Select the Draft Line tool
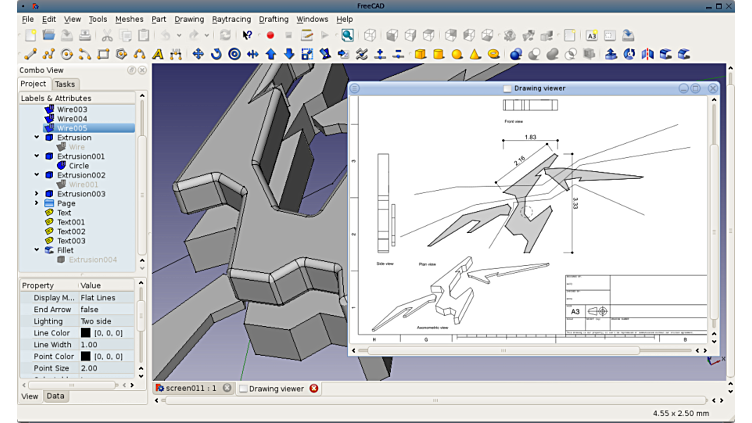Viewport: 752px width, 423px height. [x=30, y=54]
